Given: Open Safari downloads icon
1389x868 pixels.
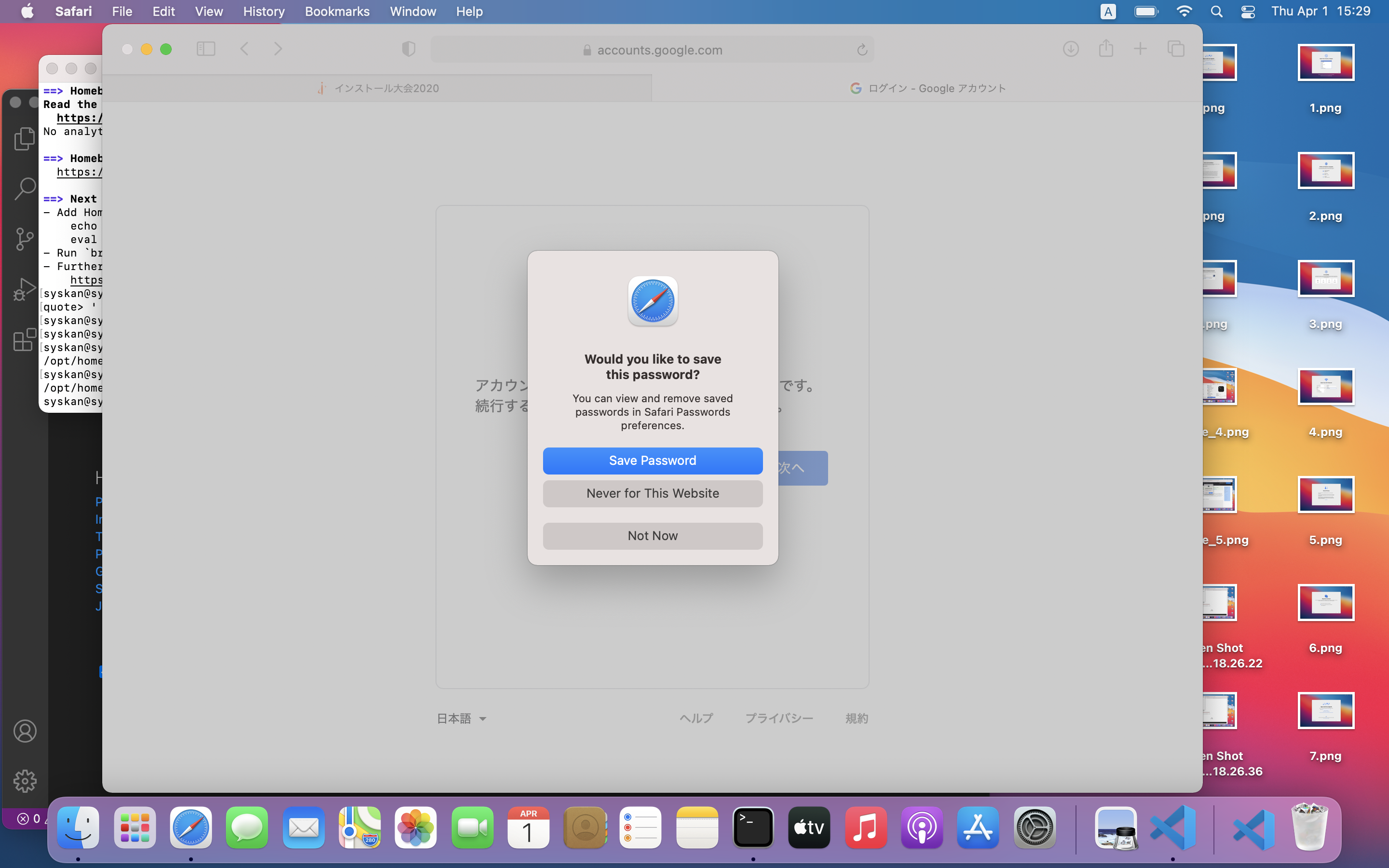Looking at the screenshot, I should [x=1071, y=49].
